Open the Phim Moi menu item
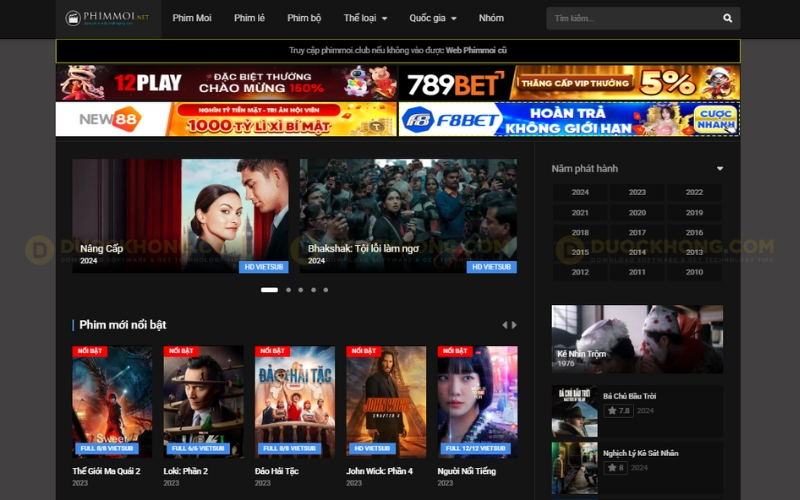800x500 pixels. click(192, 18)
